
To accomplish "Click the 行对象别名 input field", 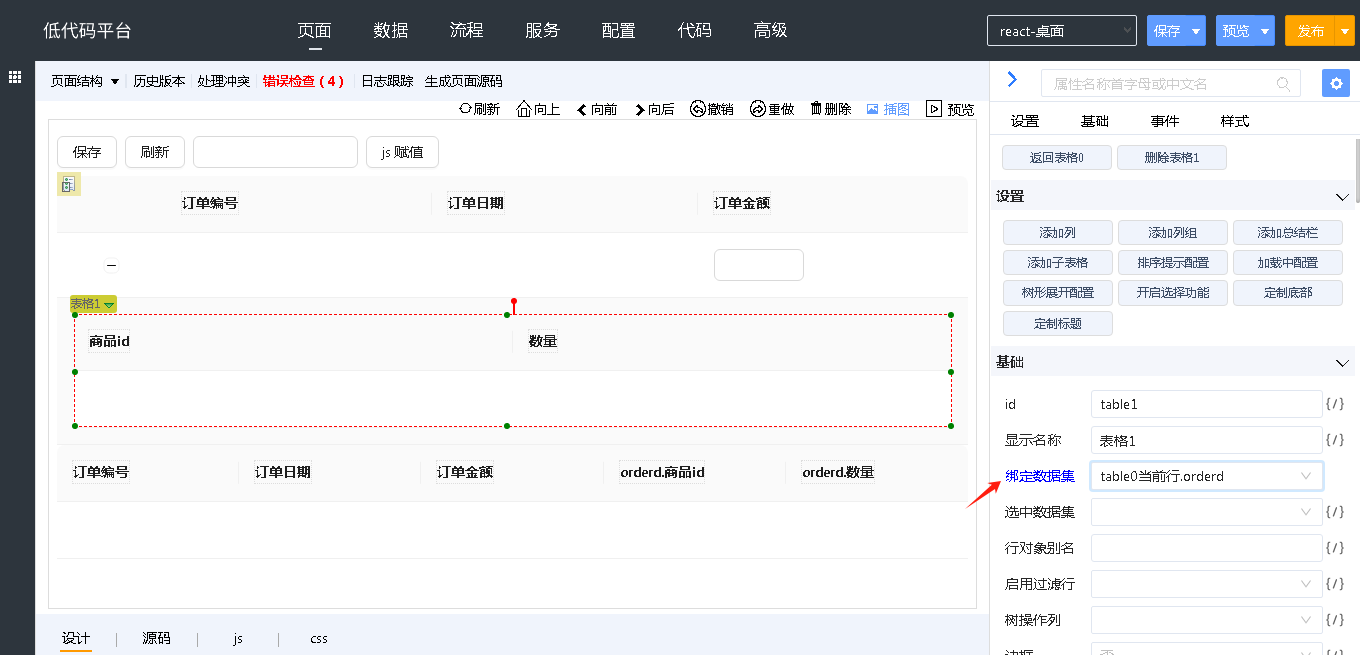I will tap(1207, 548).
